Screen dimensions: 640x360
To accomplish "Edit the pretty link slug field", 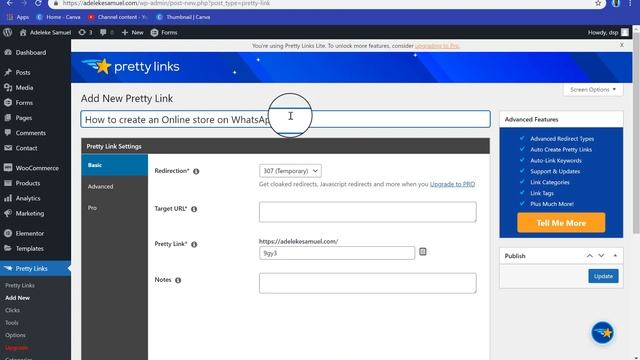I will 337,253.
